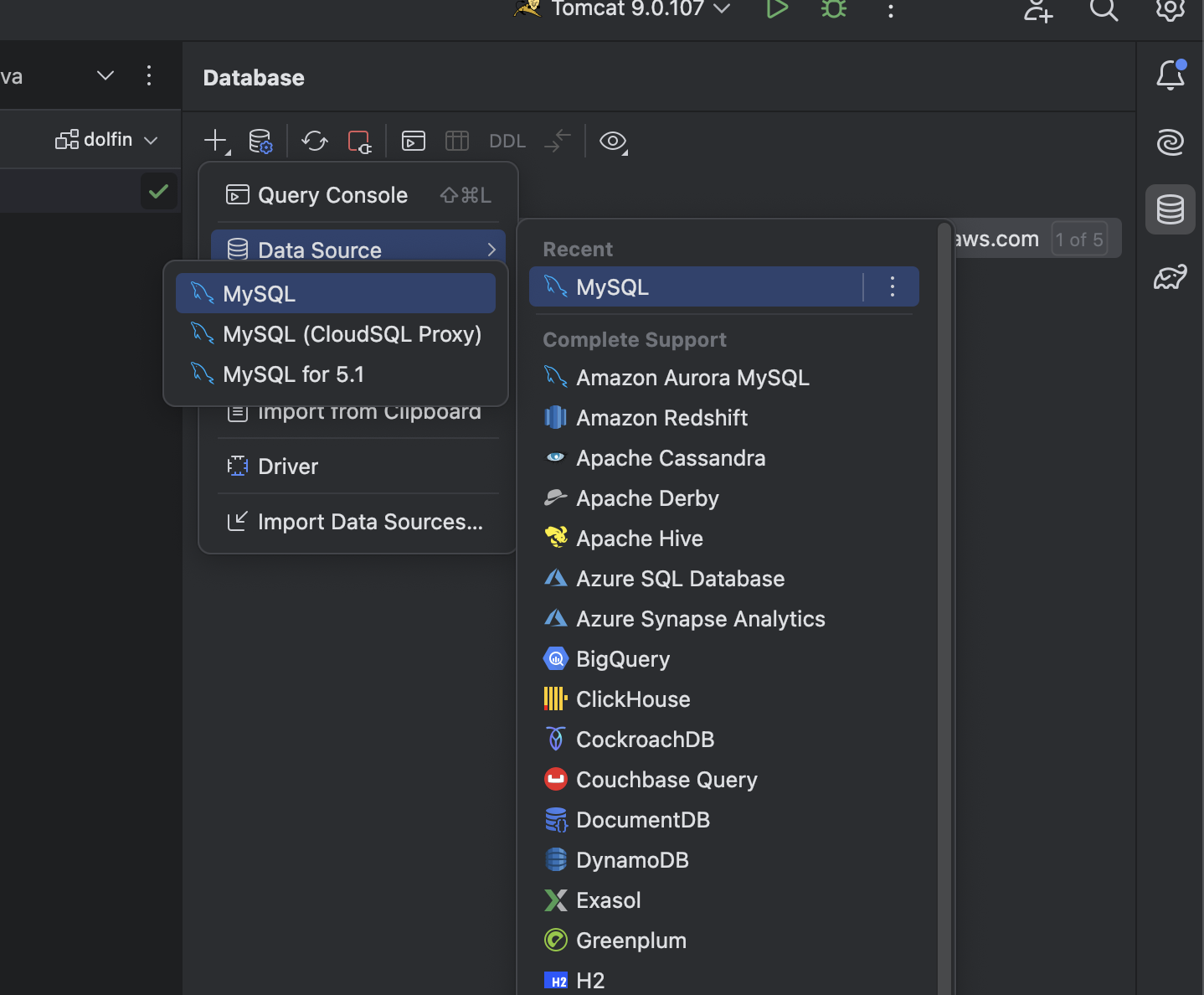The width and height of the screenshot is (1204, 995).
Task: Open the Gradle elephant sidebar icon
Action: (x=1171, y=276)
